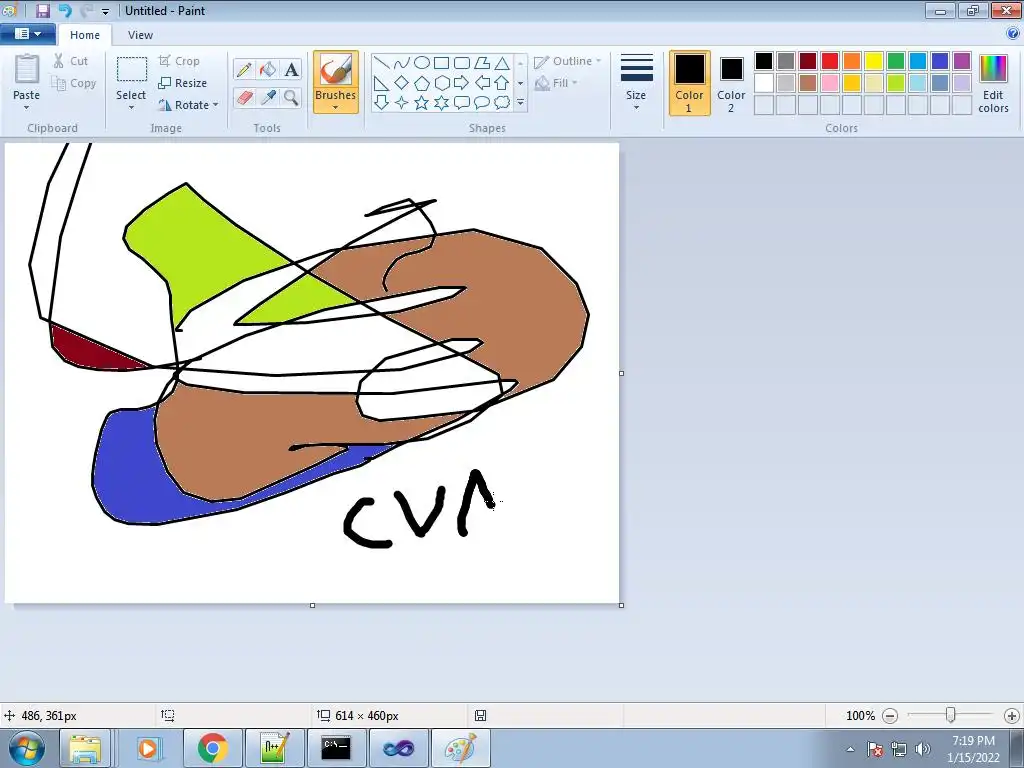Click the Resize button

tap(183, 83)
